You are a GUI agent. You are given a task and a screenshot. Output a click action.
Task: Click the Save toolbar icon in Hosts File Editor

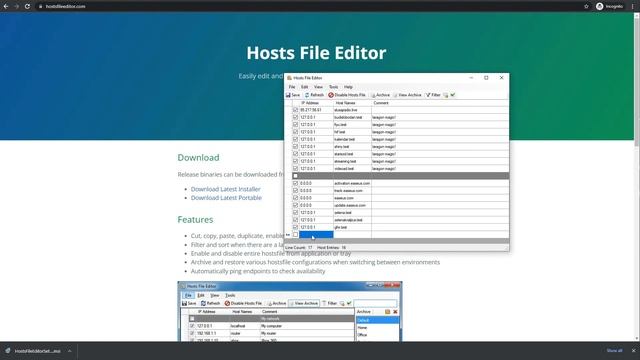288,95
